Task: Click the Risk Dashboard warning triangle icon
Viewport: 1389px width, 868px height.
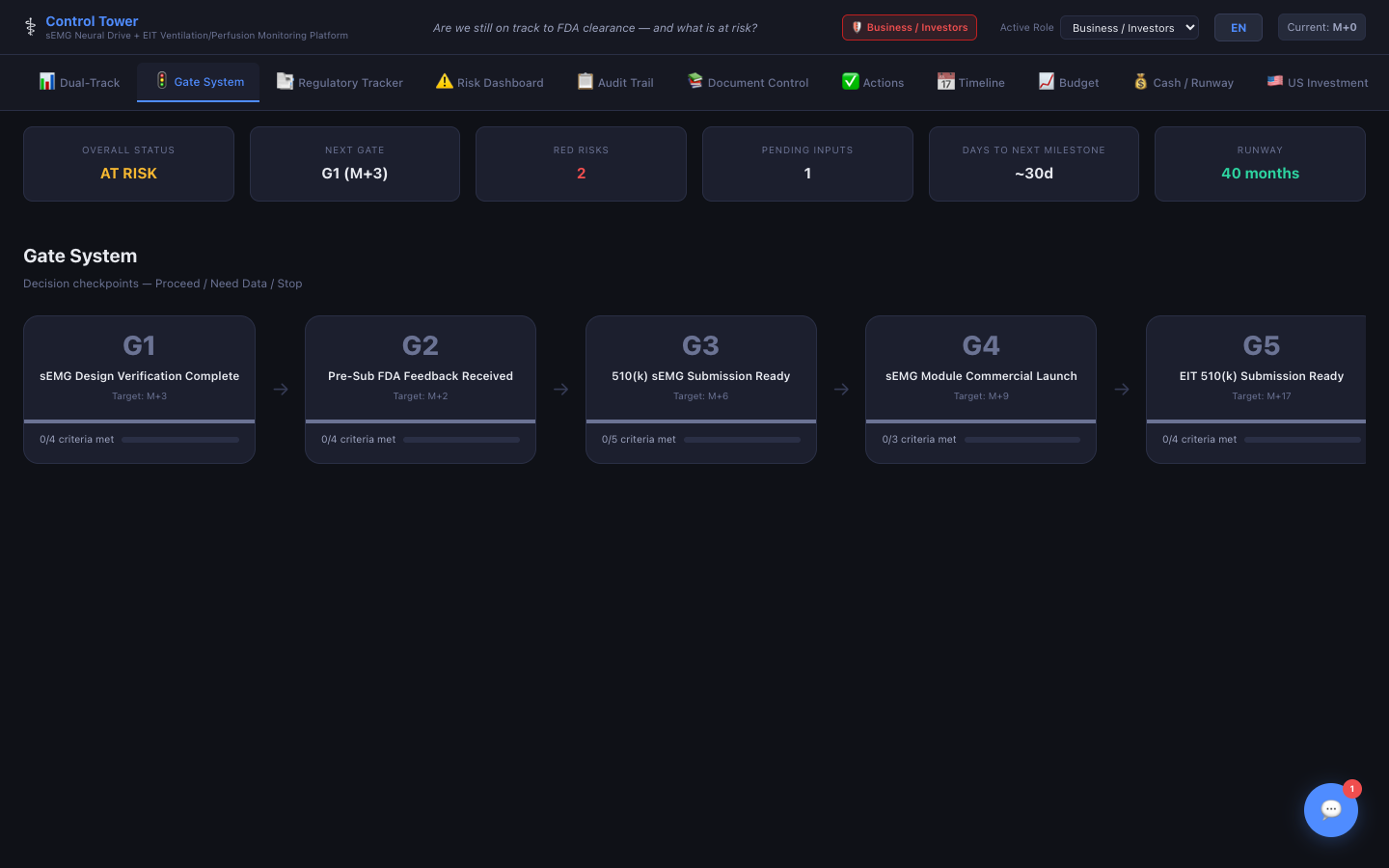Action: (444, 82)
